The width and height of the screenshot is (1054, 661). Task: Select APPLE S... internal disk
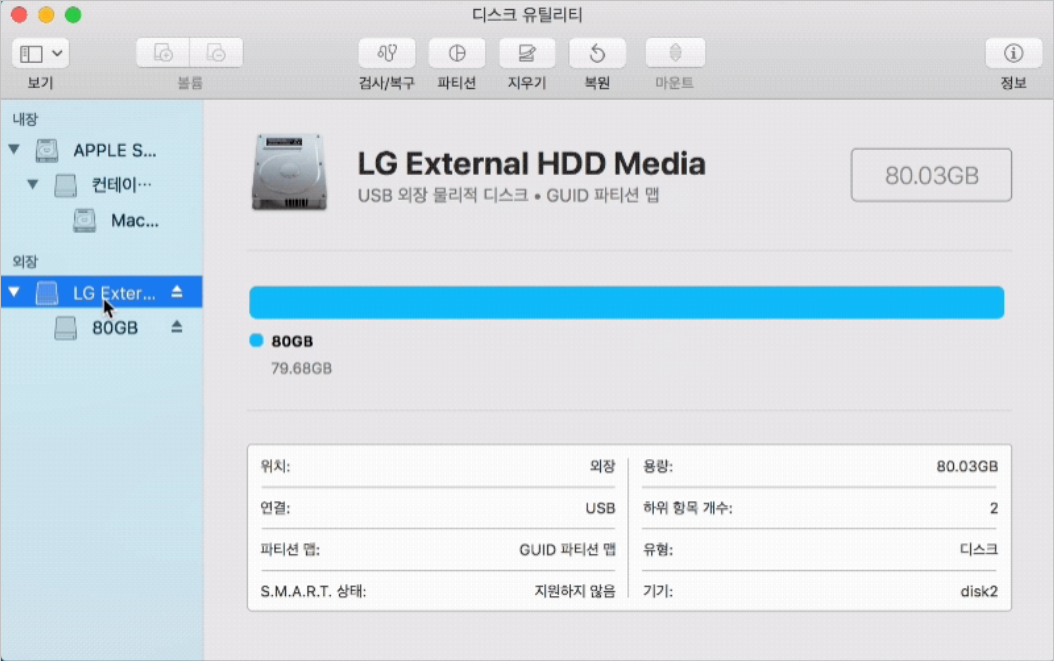click(102, 150)
